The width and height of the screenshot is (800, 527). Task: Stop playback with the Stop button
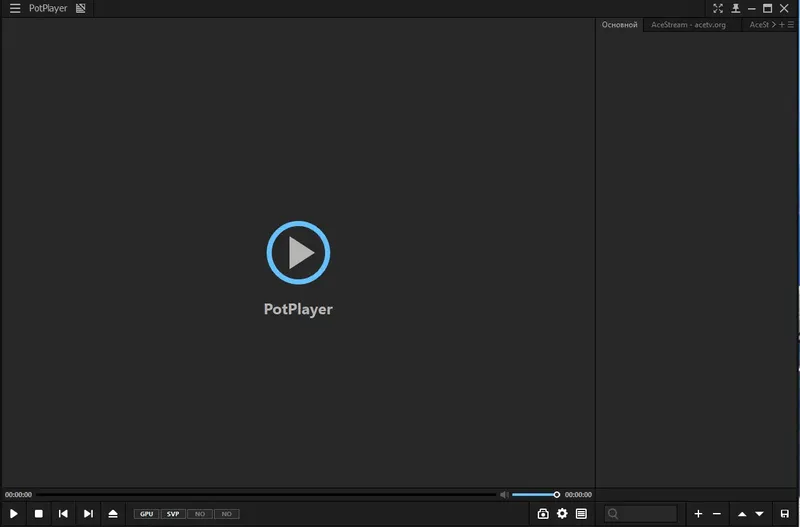coord(38,514)
